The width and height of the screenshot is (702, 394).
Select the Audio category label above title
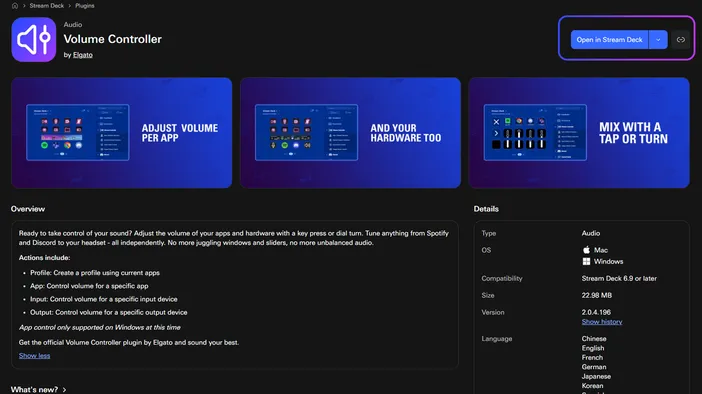coord(73,25)
